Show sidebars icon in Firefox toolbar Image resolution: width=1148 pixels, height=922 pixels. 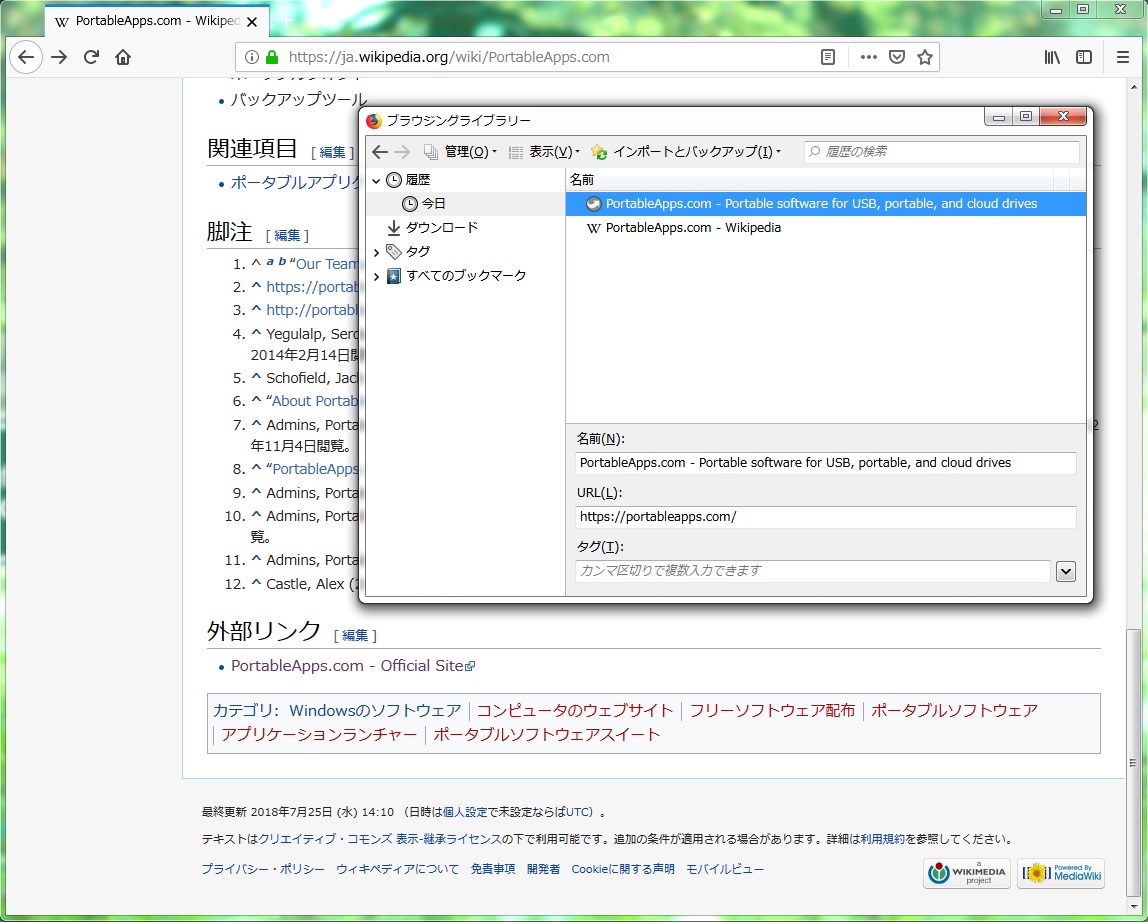[x=1083, y=57]
